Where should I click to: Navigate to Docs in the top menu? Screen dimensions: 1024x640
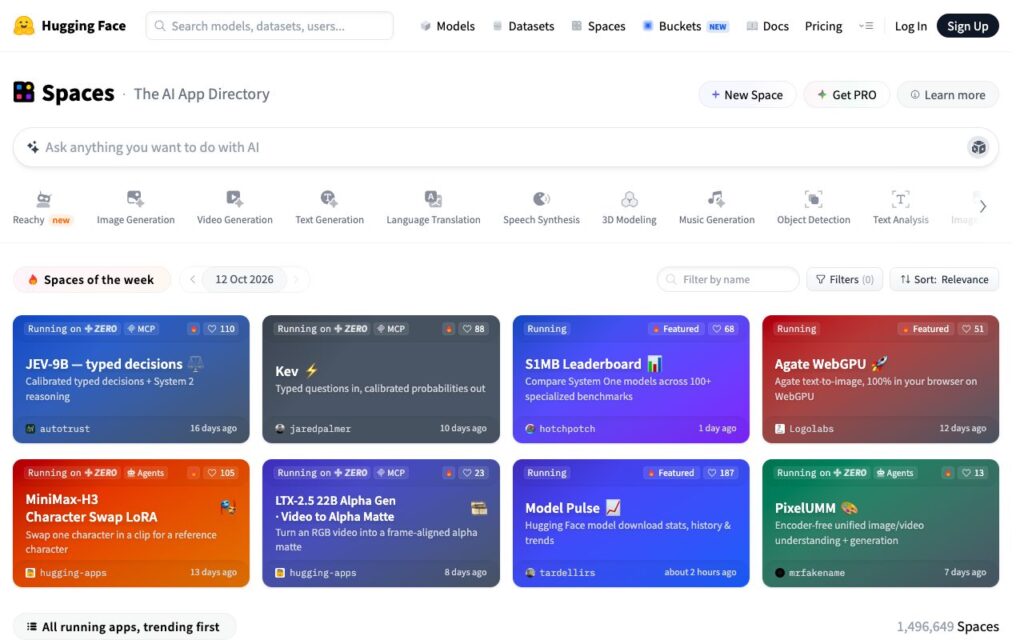[x=767, y=26]
